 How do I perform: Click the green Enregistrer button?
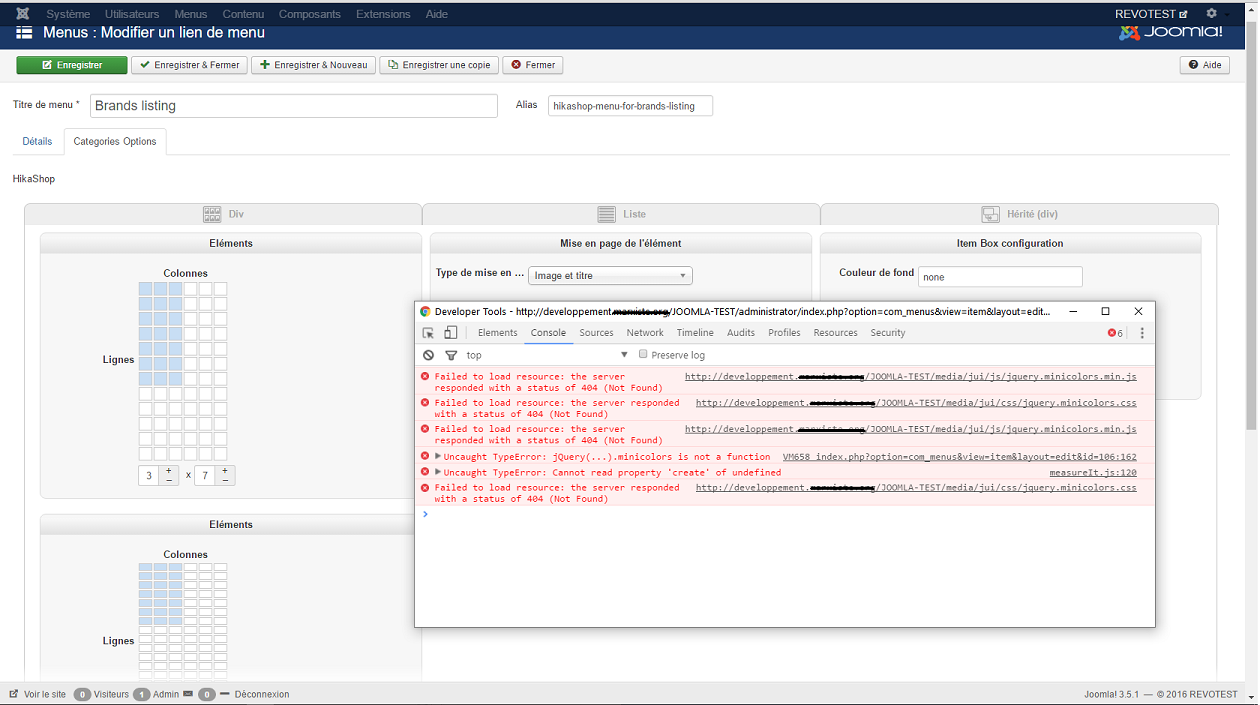tap(72, 65)
